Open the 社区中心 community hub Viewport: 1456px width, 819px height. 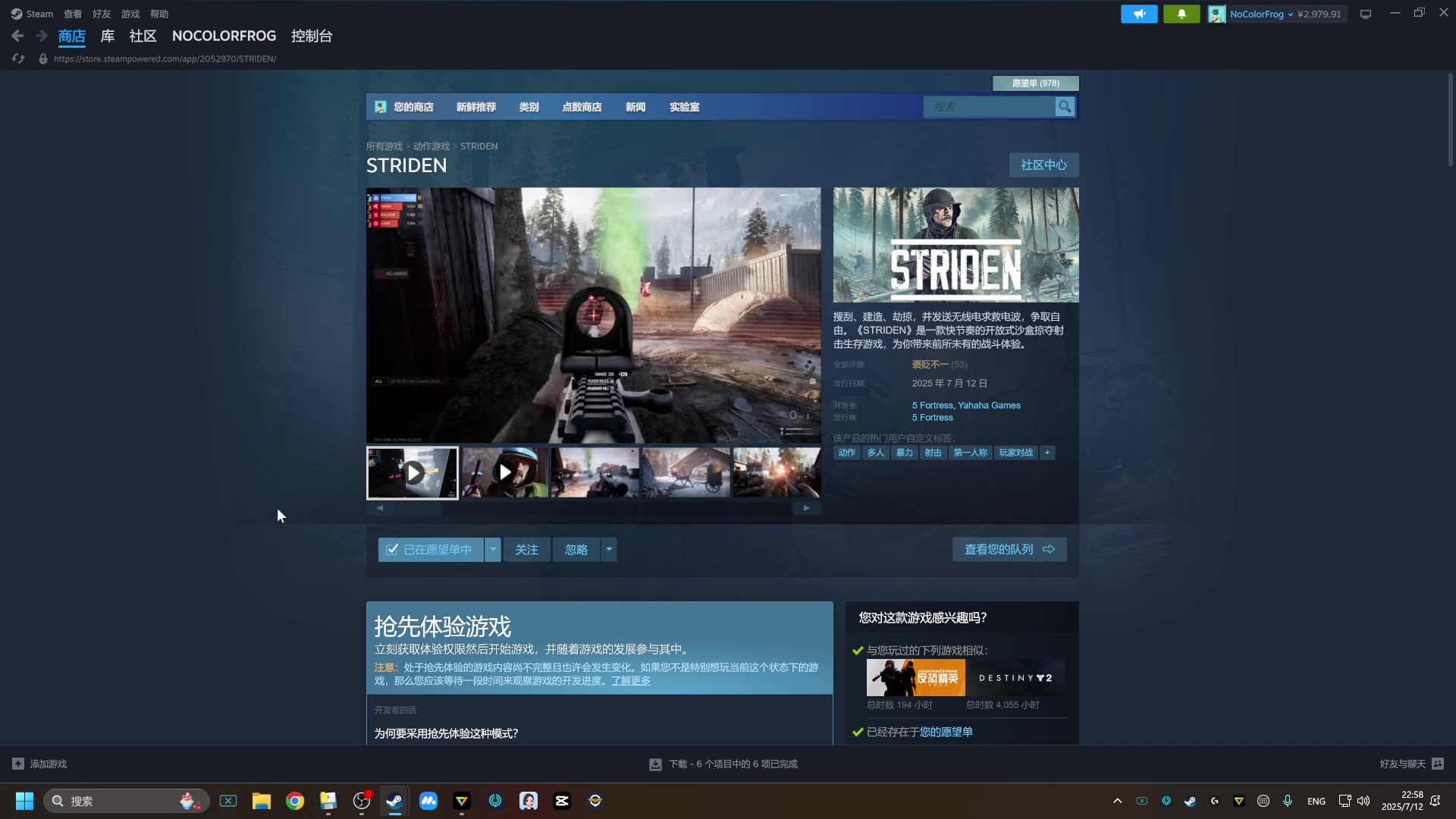(1043, 165)
